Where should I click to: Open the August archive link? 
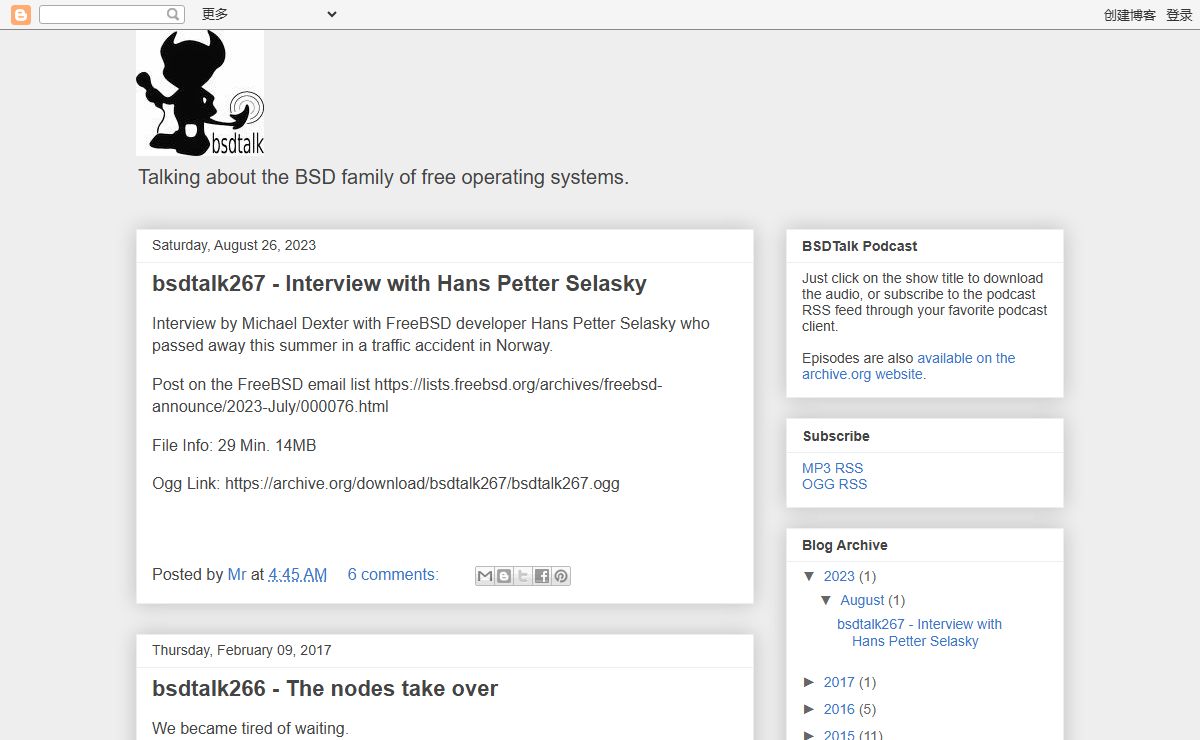pos(862,600)
